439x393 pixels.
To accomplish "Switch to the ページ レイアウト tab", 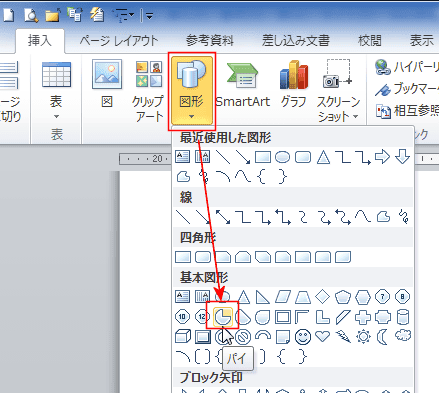I will pyautogui.click(x=119, y=41).
